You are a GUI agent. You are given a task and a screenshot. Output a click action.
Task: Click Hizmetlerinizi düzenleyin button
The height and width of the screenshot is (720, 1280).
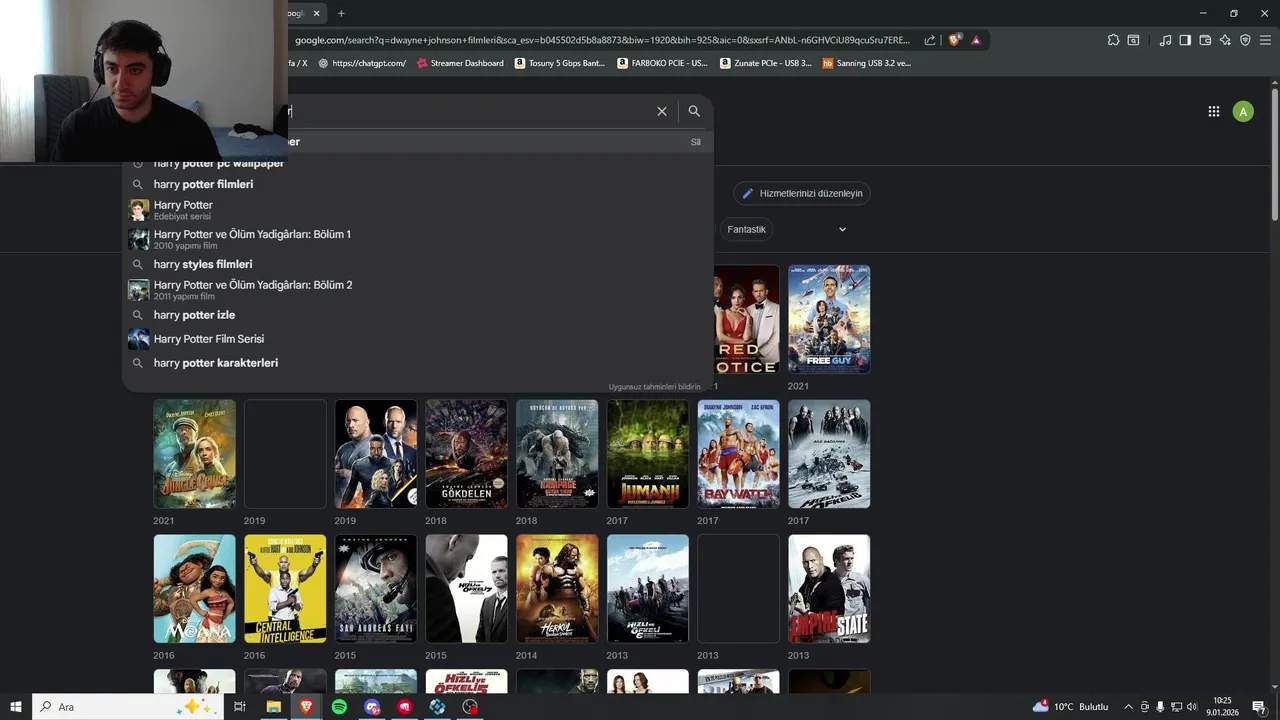802,193
